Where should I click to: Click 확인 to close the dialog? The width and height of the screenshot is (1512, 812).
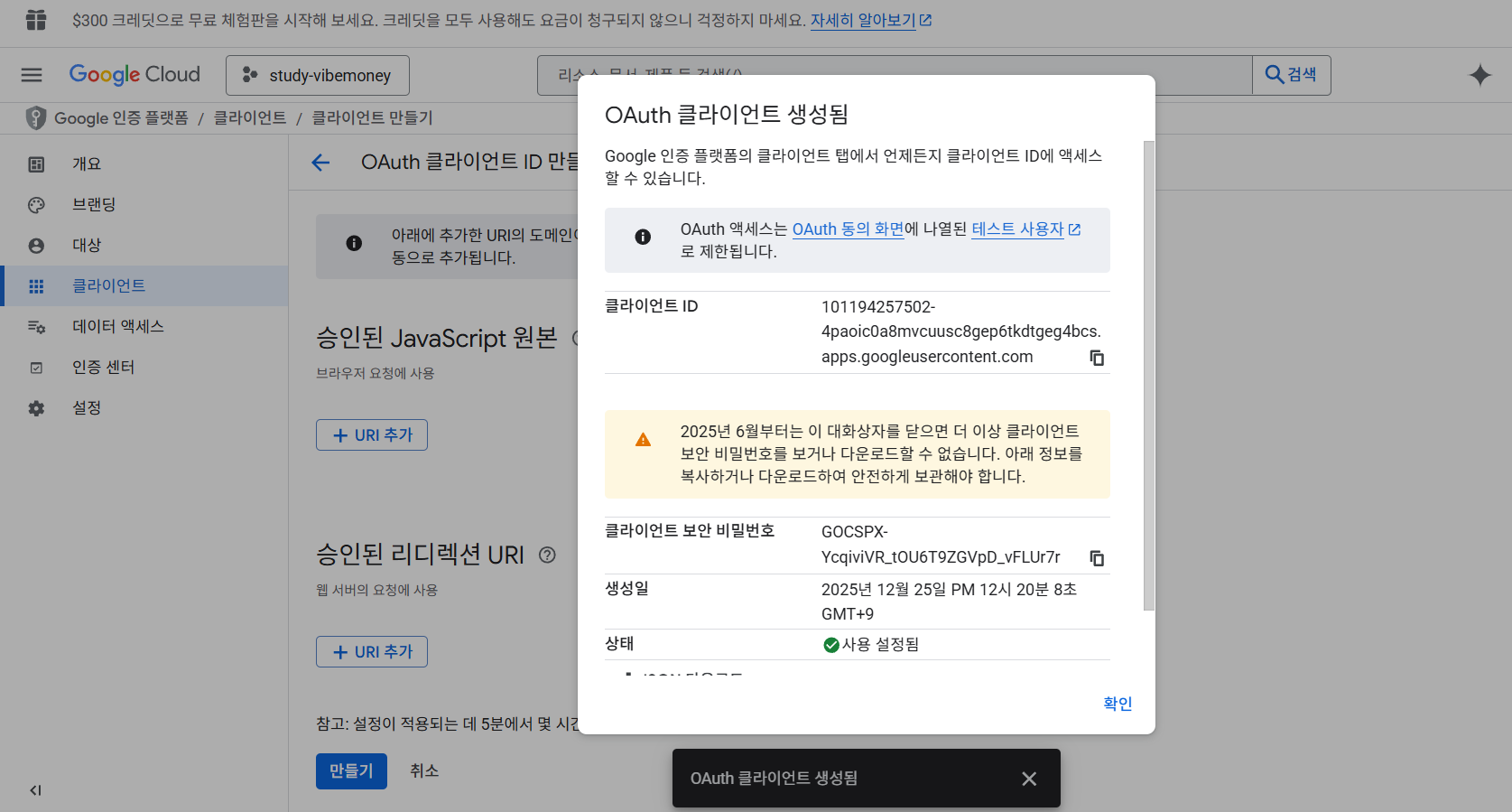tap(1118, 704)
